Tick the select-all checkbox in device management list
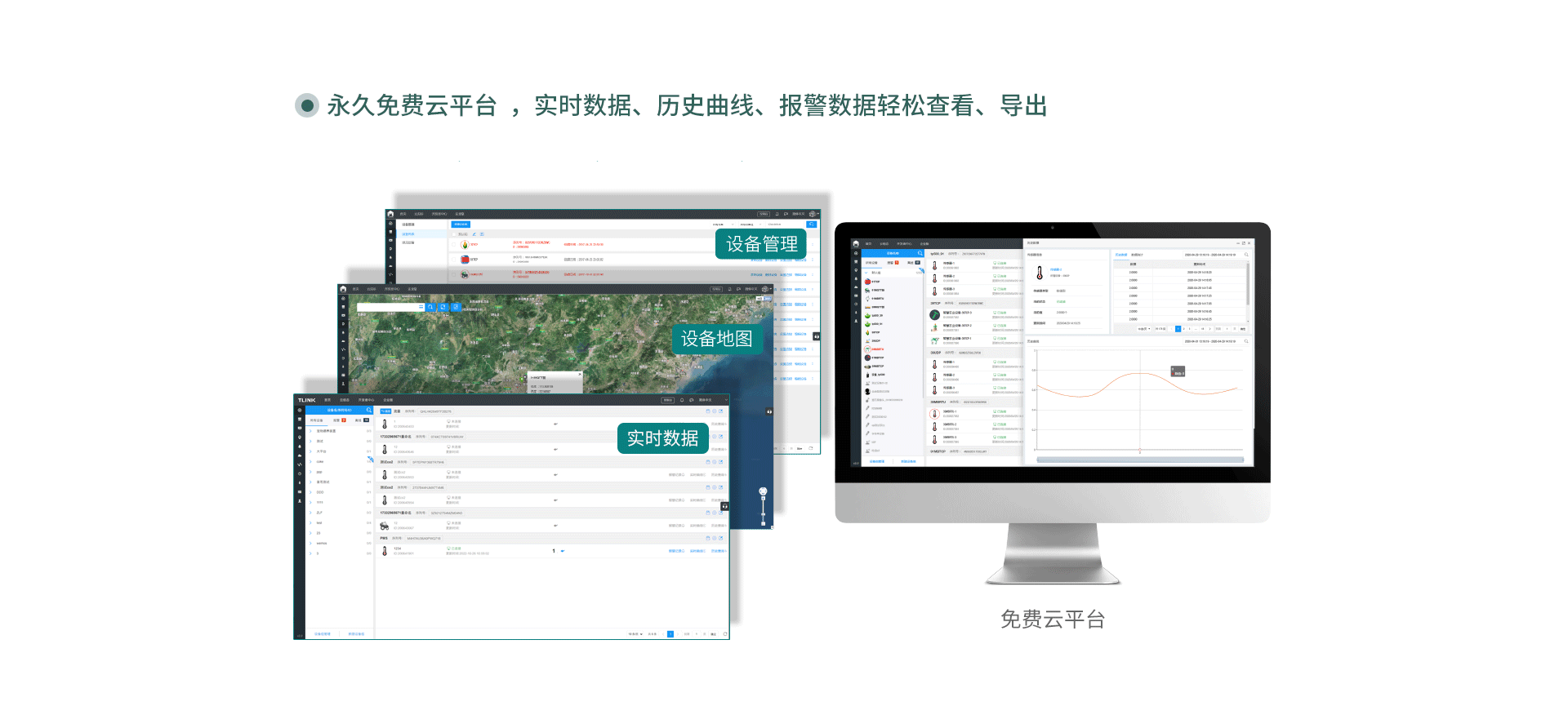Screen dimensions: 1568x702 [455, 234]
